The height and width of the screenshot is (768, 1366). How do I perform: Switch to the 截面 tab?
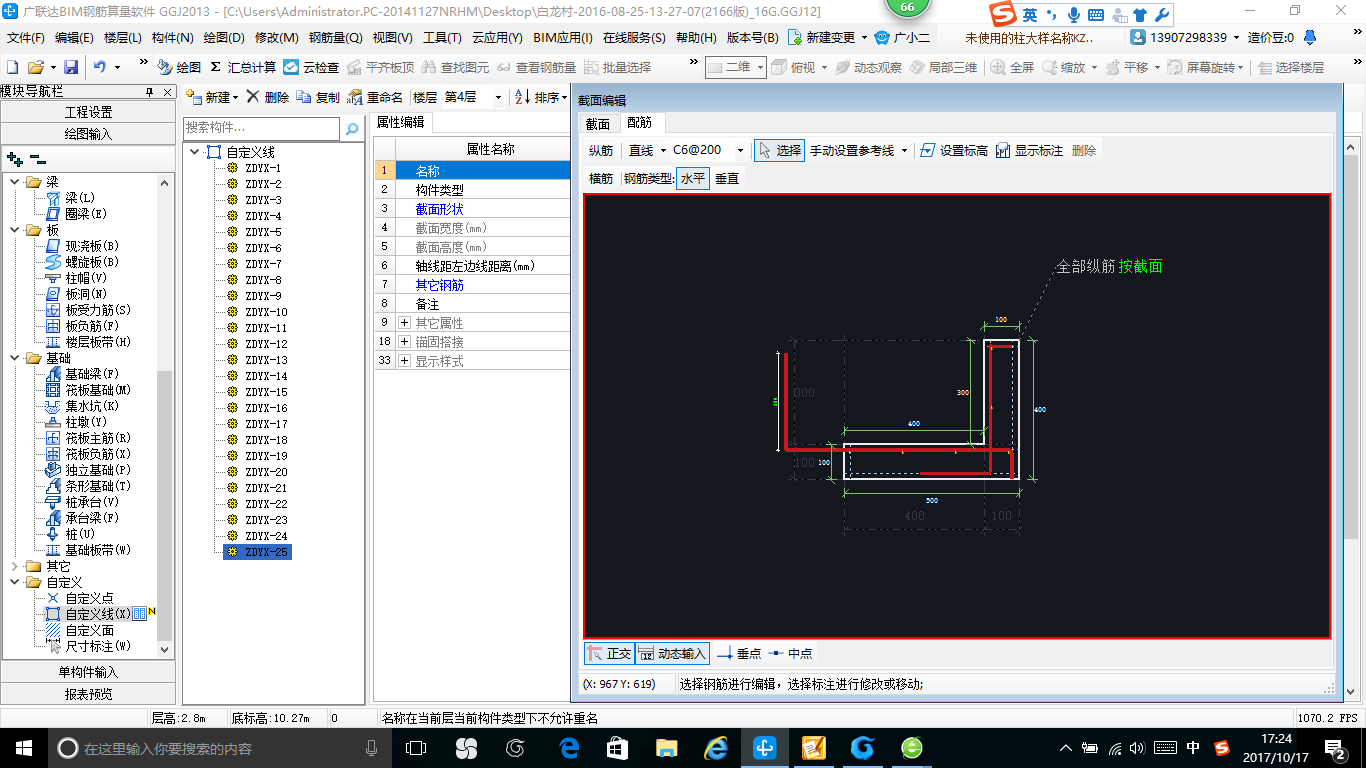598,124
